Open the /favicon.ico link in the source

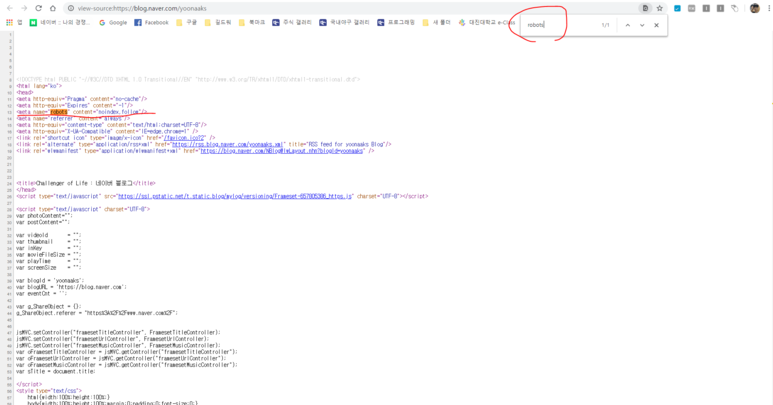click(x=185, y=138)
